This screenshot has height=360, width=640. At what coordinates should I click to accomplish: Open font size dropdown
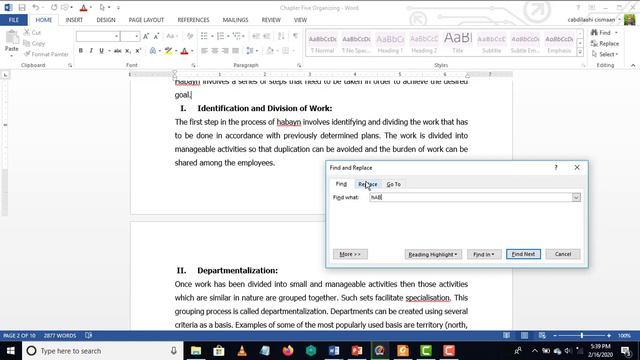(137, 36)
